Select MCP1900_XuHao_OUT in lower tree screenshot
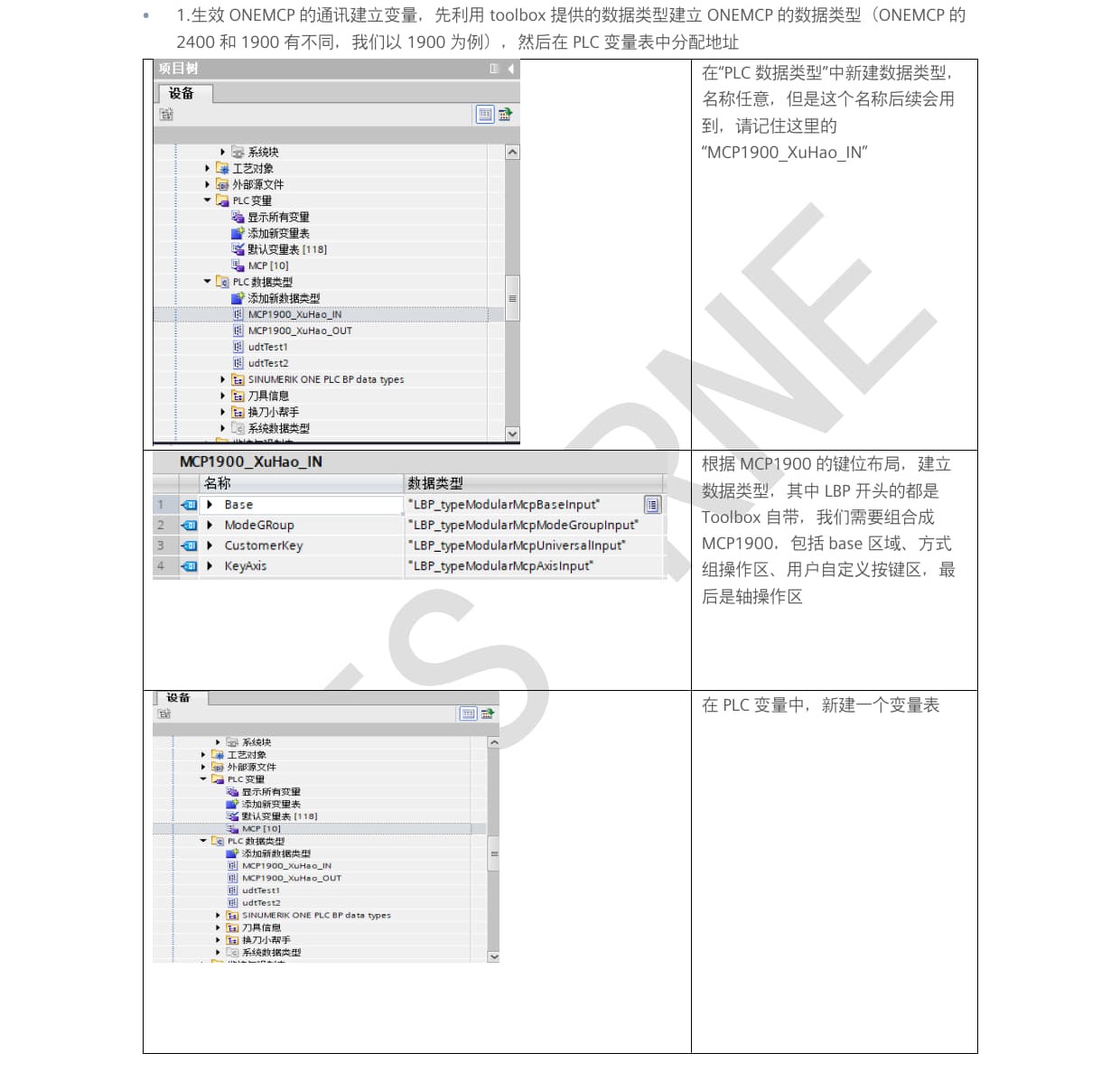Screen dimensions: 1120x1072 point(291,878)
